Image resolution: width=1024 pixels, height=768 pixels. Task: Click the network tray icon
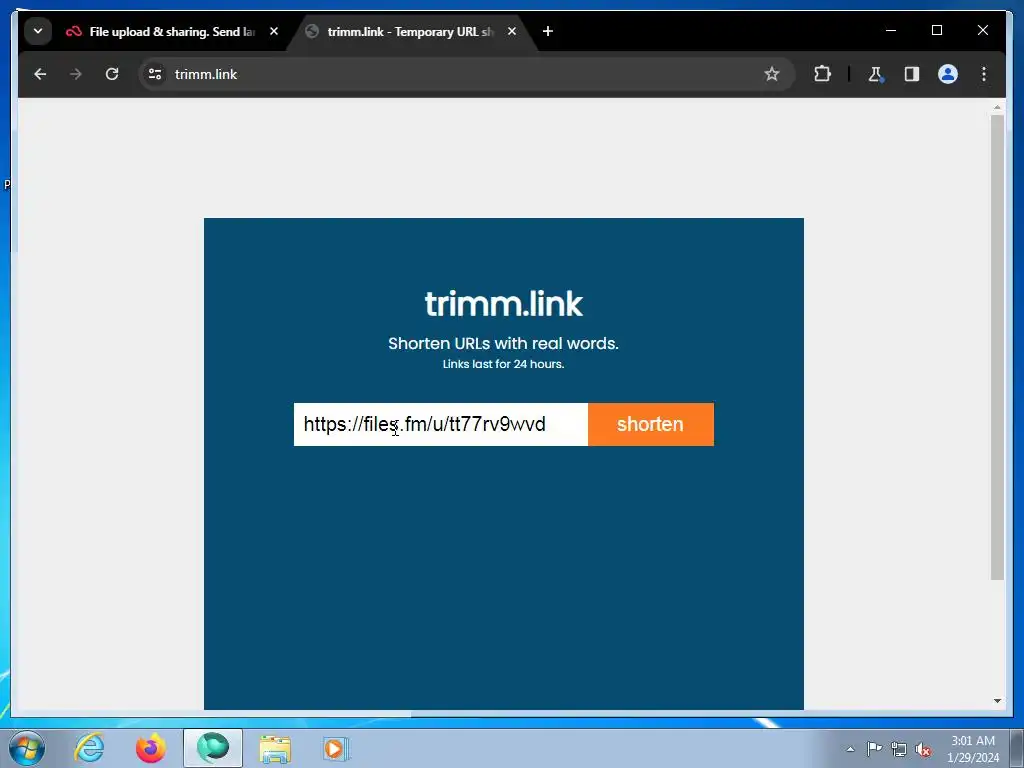899,749
